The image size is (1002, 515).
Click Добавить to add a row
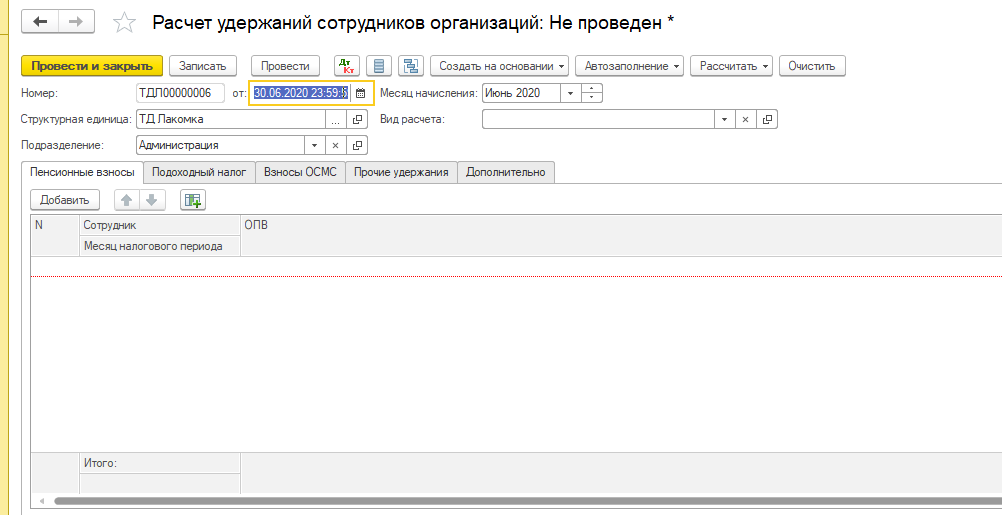(65, 200)
